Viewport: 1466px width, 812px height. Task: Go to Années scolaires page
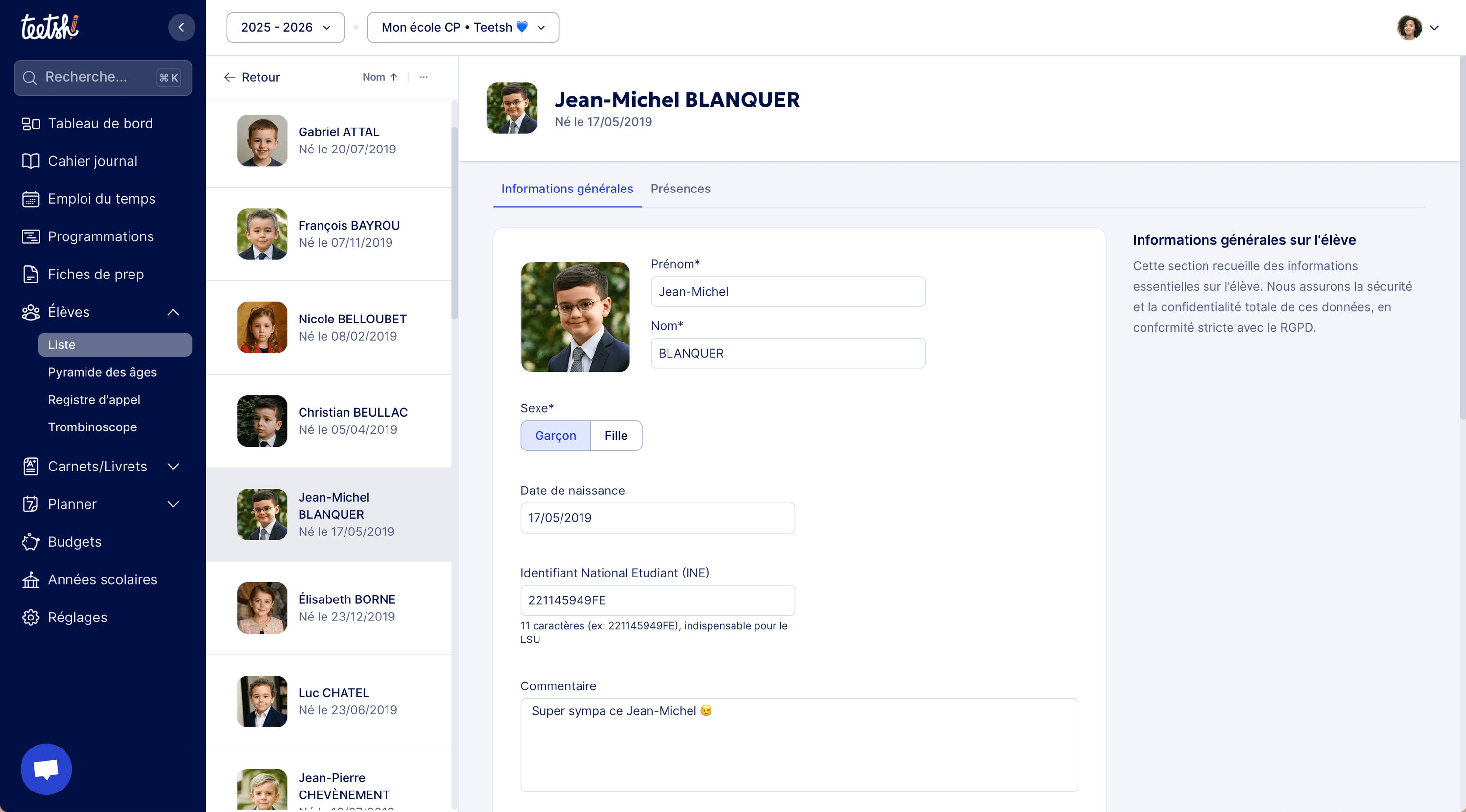[x=103, y=579]
